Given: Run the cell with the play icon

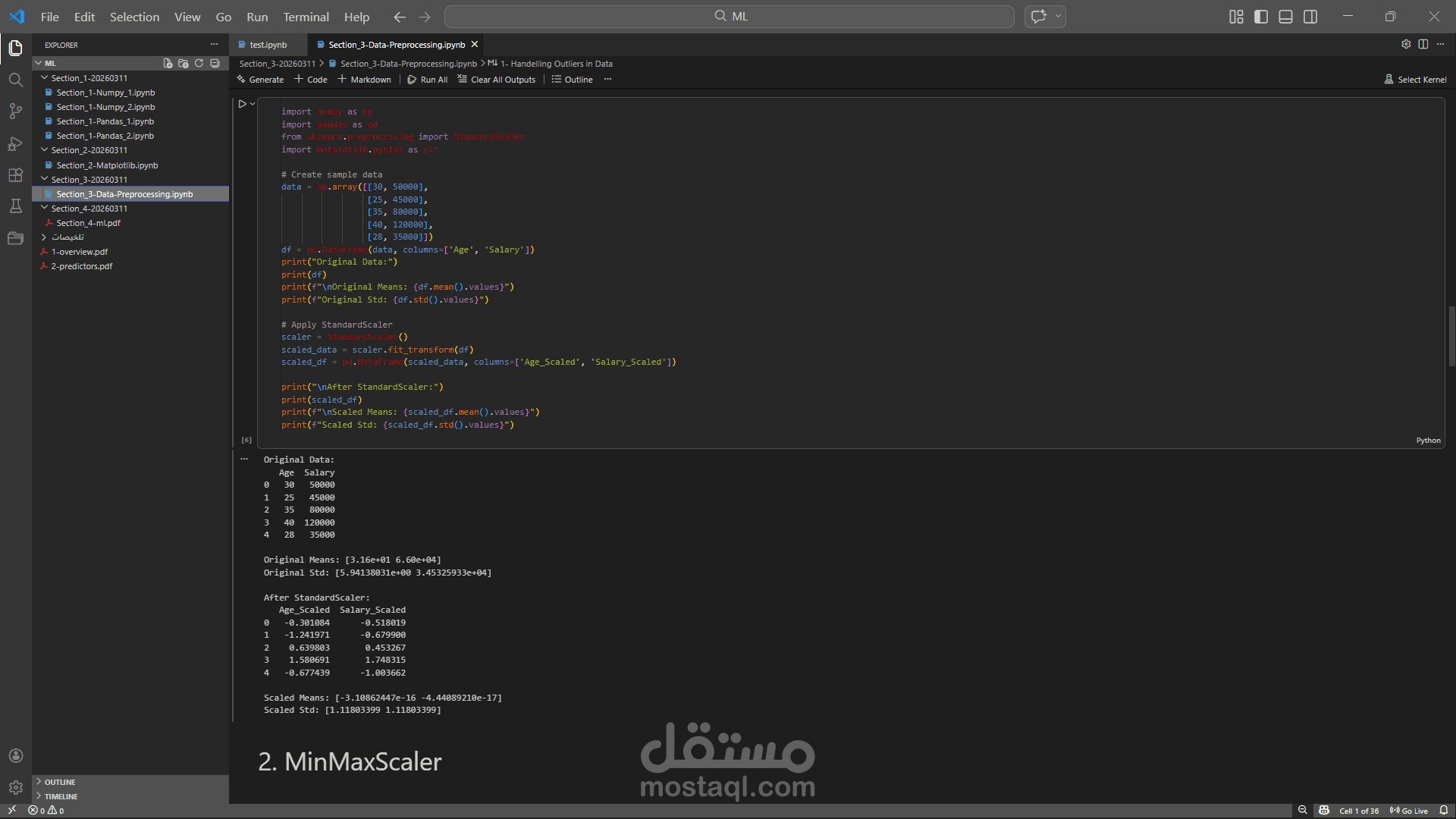Looking at the screenshot, I should (242, 104).
